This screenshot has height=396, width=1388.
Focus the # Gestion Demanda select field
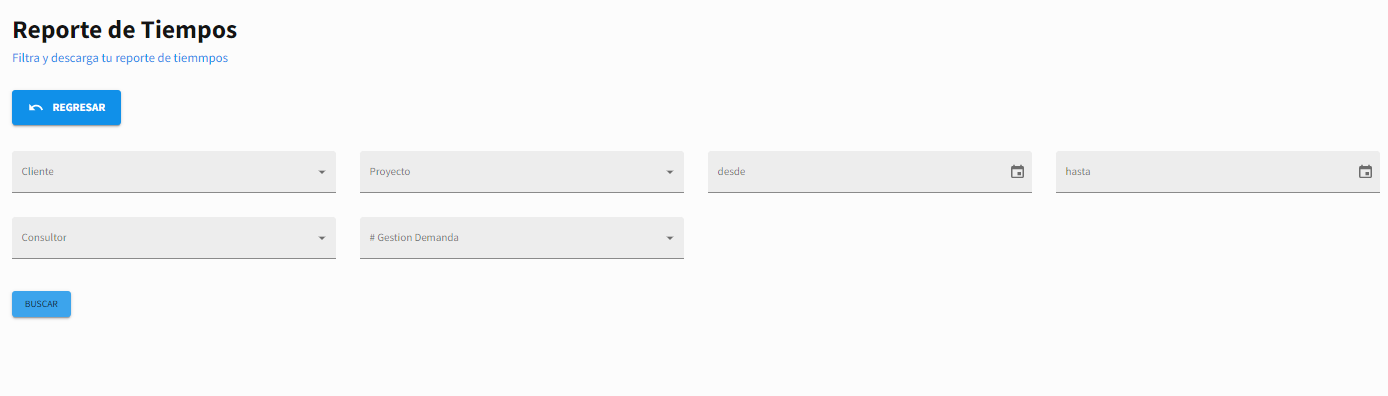pyautogui.click(x=522, y=238)
